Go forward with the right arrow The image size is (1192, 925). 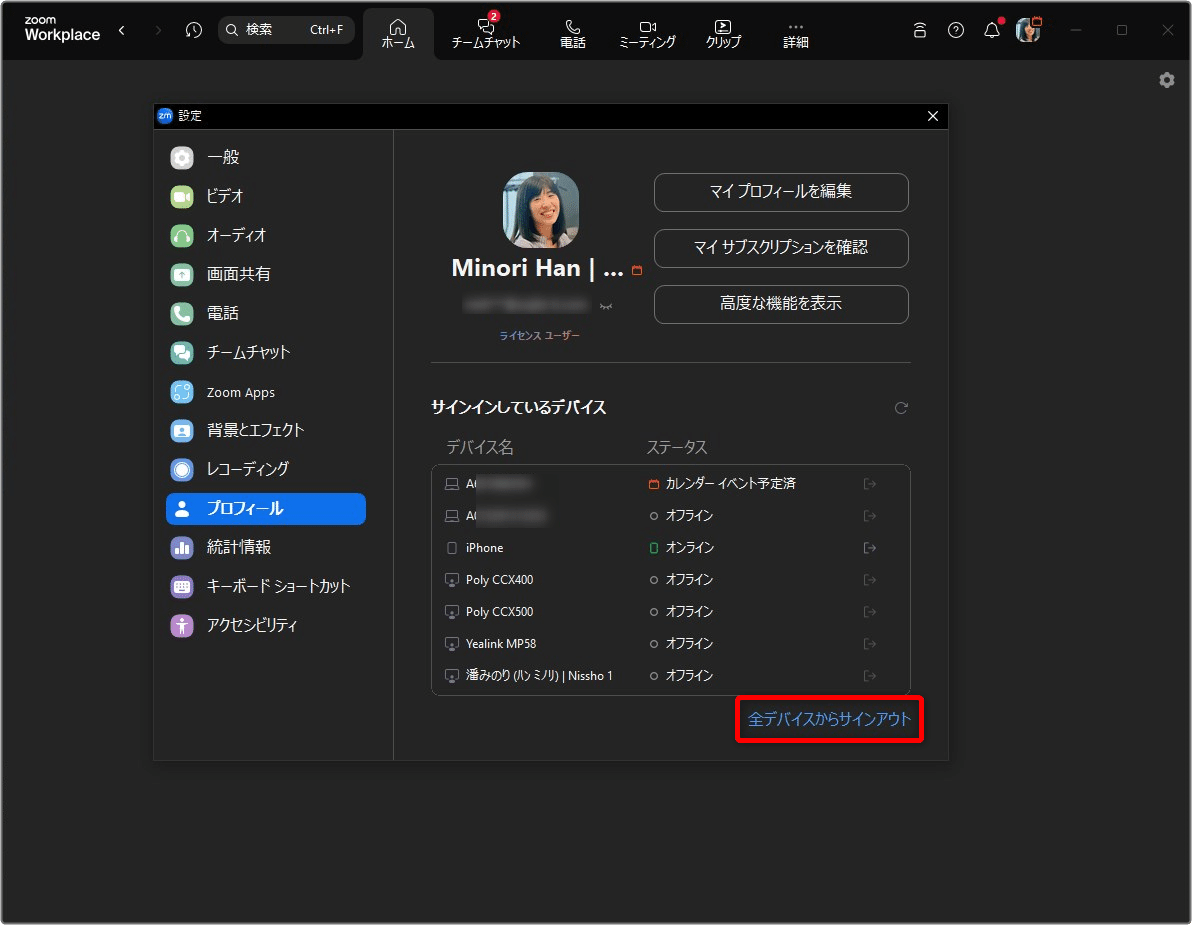[x=158, y=30]
